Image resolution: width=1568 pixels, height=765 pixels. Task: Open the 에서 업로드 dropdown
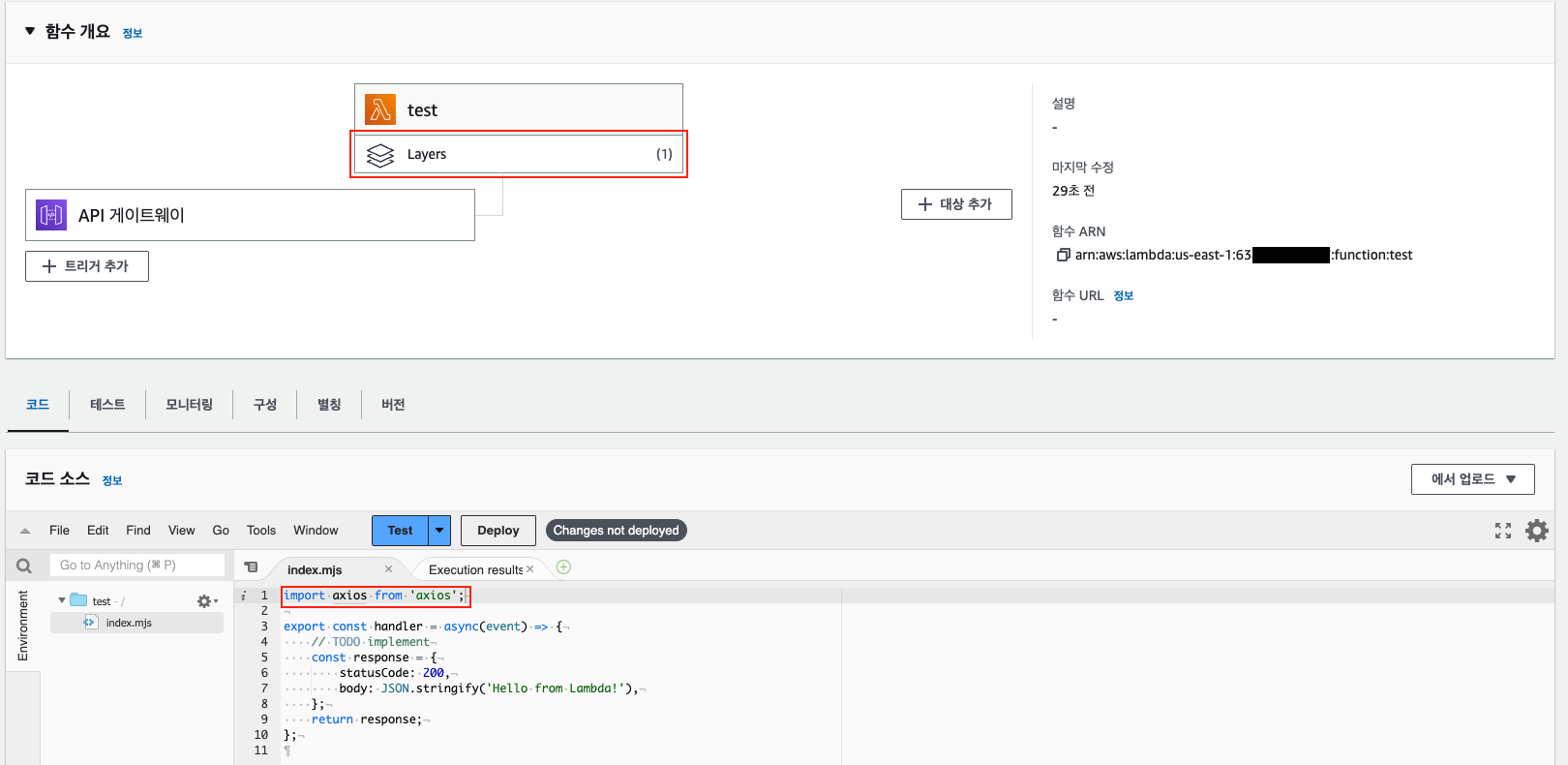tap(1472, 479)
